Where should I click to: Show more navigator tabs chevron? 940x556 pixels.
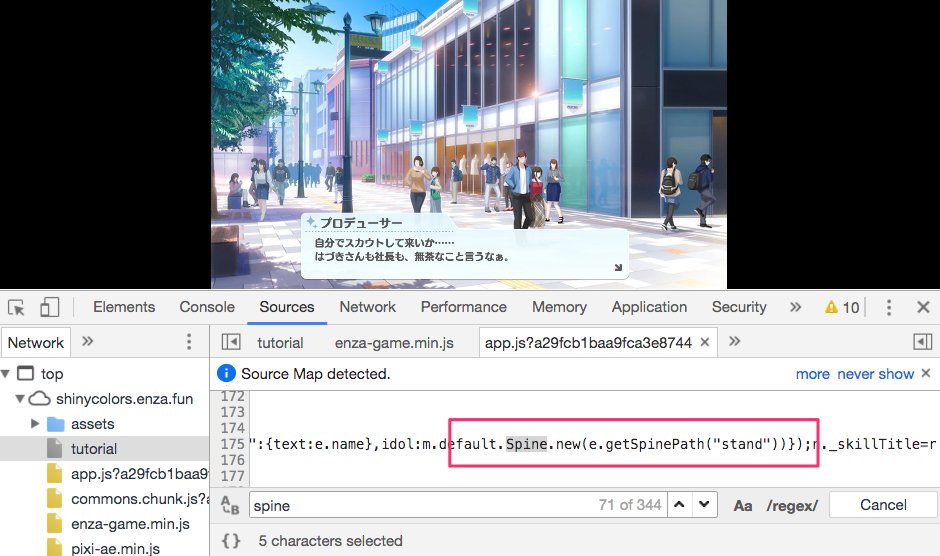click(88, 341)
